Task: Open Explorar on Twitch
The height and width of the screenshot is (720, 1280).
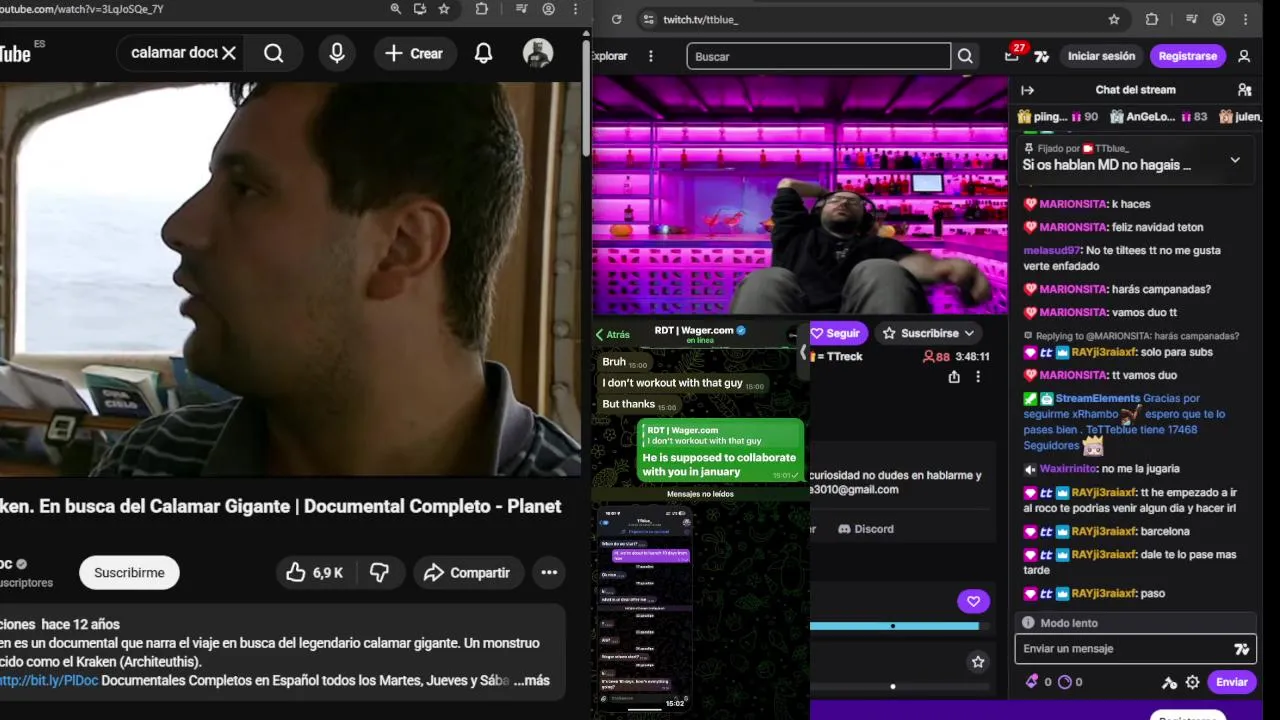Action: click(609, 56)
